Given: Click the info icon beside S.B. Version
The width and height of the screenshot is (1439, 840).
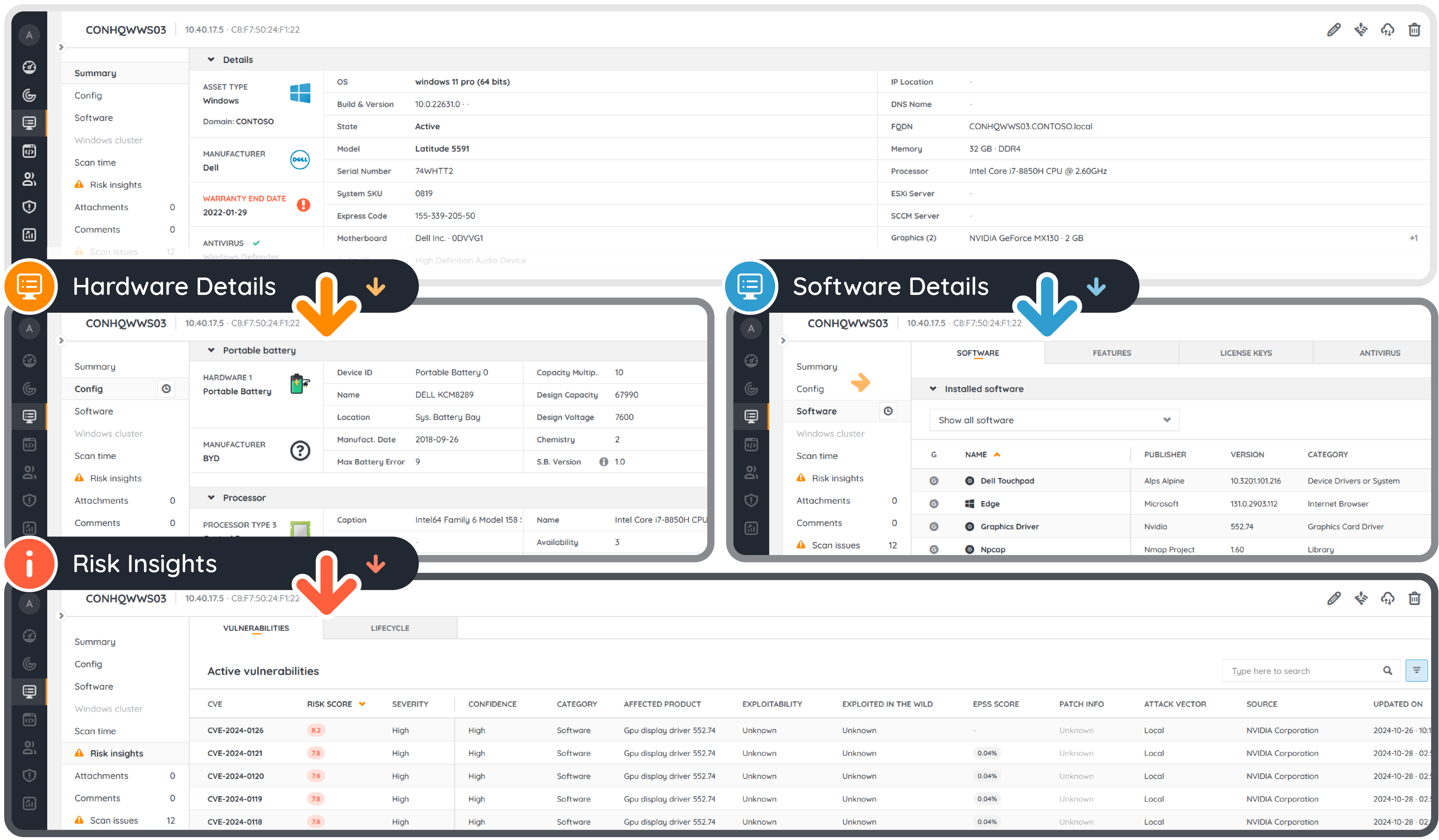Looking at the screenshot, I should click(x=604, y=462).
